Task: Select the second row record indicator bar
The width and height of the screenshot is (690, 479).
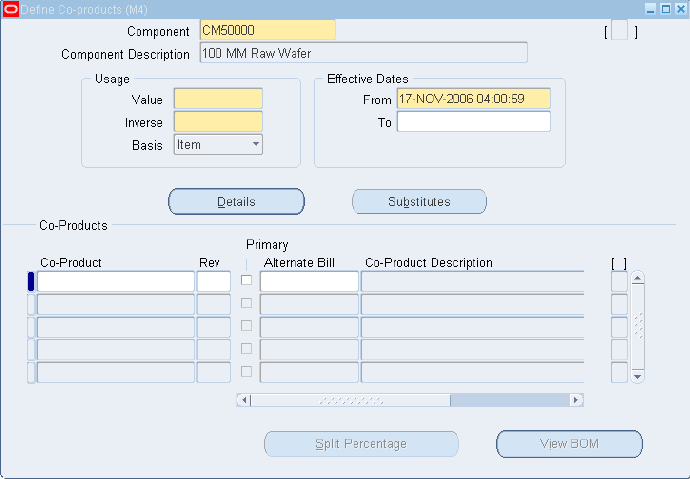Action: [x=31, y=304]
